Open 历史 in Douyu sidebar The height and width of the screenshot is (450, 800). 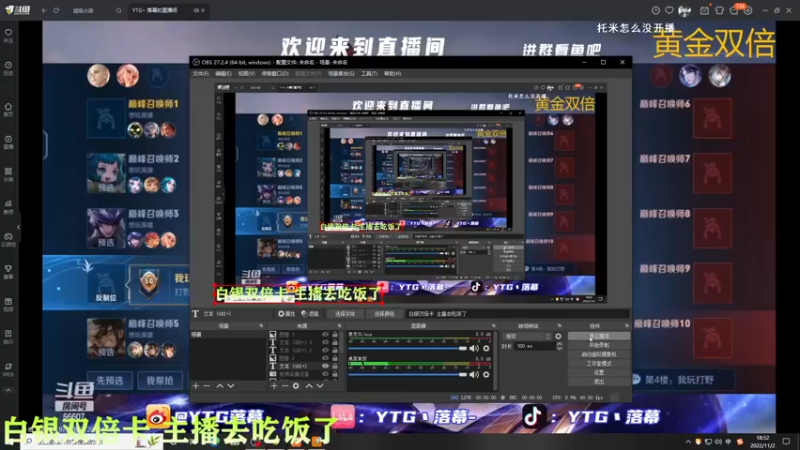8,68
